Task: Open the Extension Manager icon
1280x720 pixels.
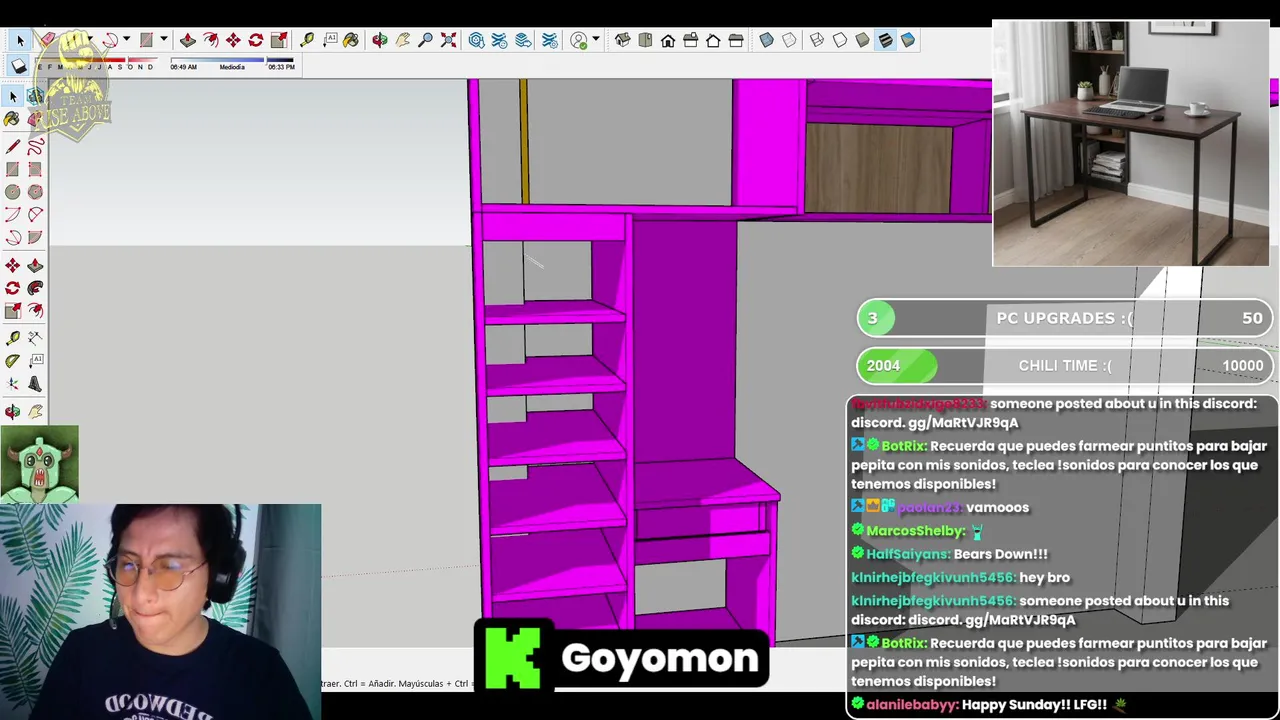Action: click(x=550, y=40)
